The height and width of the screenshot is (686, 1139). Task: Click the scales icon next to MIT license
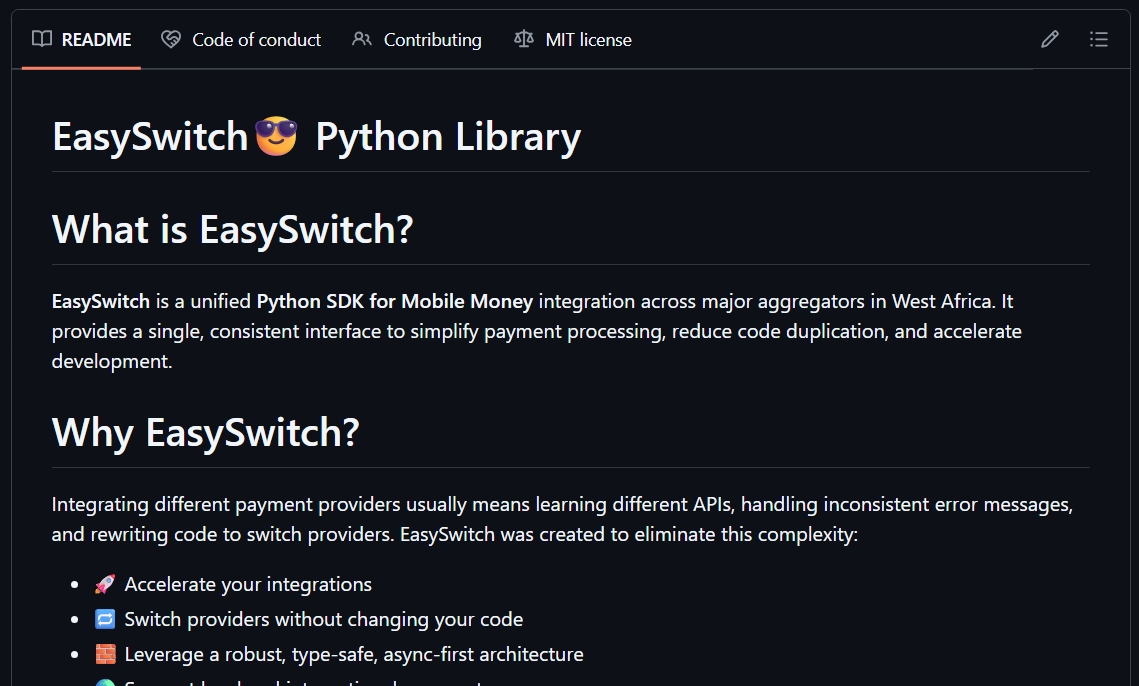click(522, 39)
